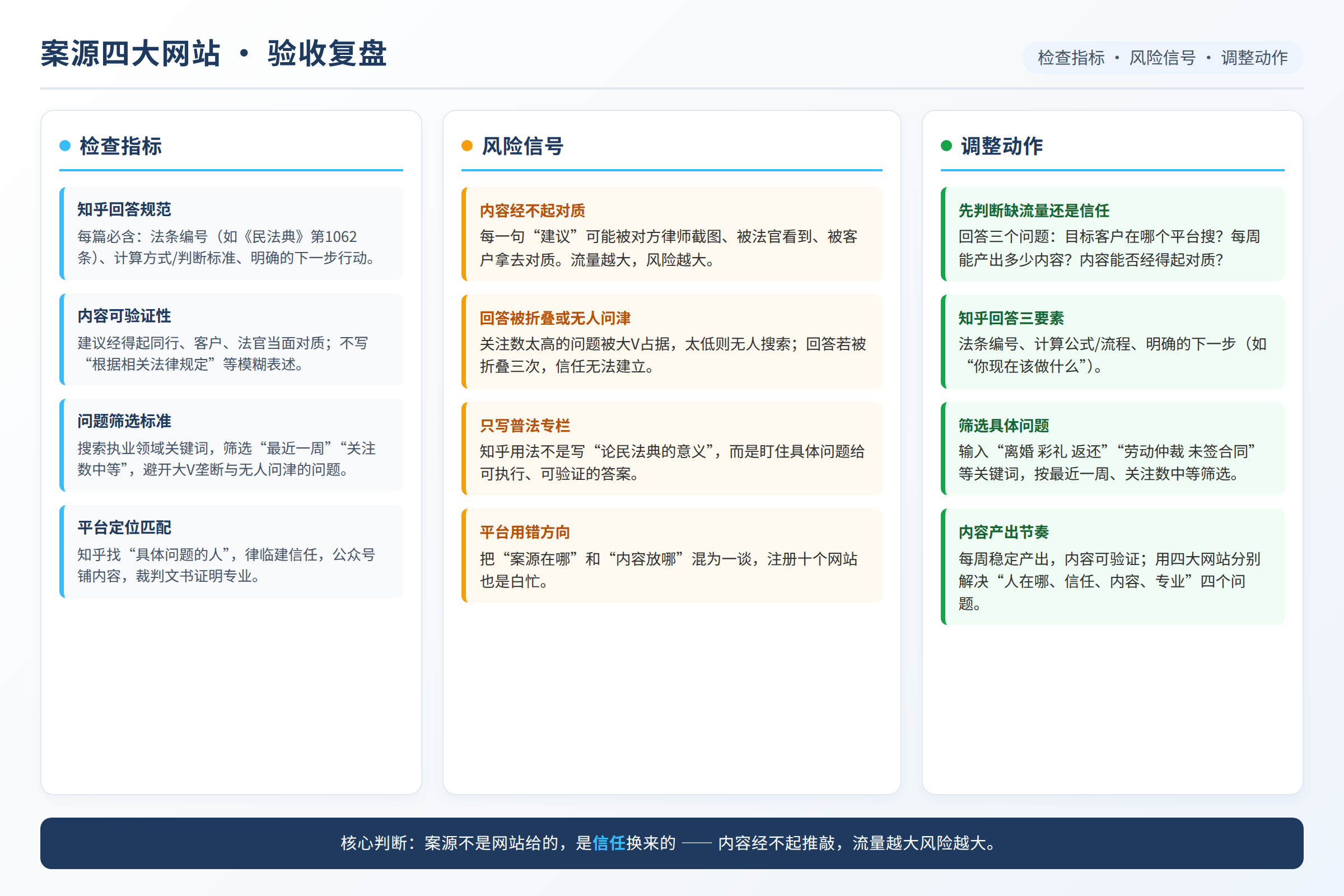Click the orange dot beside 风险信号
The width and height of the screenshot is (1344, 896).
(x=467, y=146)
